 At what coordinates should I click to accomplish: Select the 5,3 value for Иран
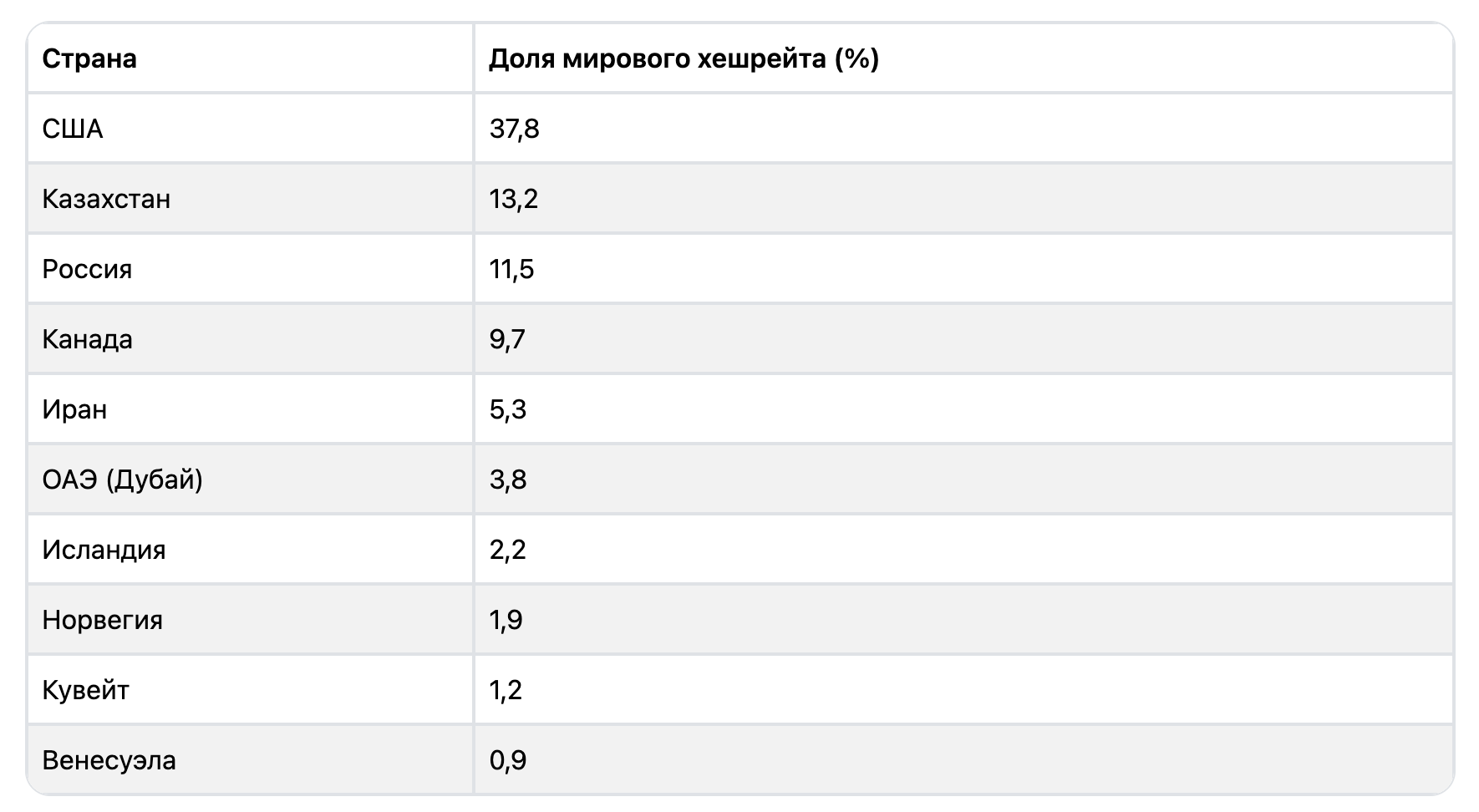pyautogui.click(x=508, y=409)
